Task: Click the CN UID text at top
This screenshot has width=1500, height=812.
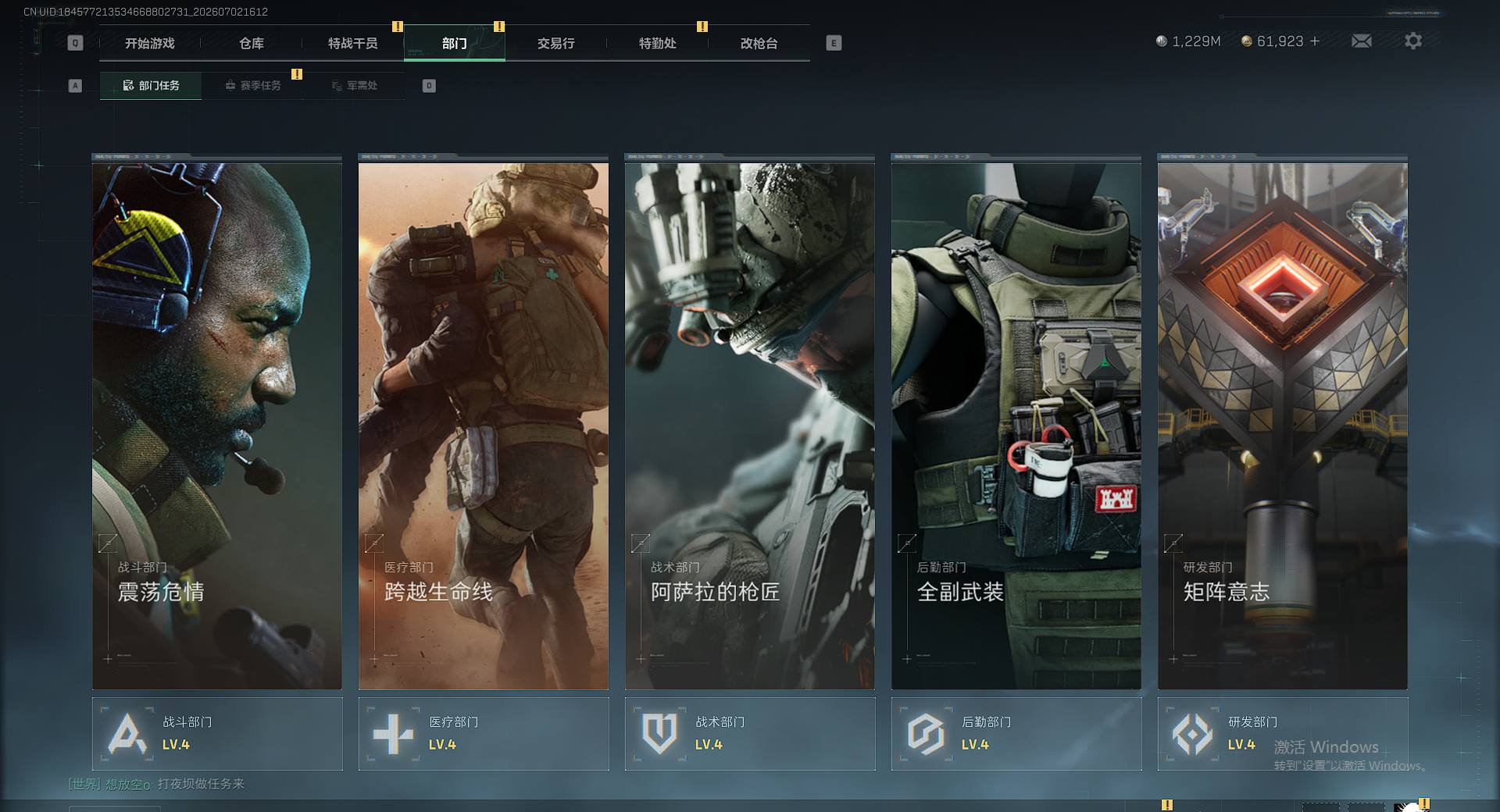Action: pos(146,12)
